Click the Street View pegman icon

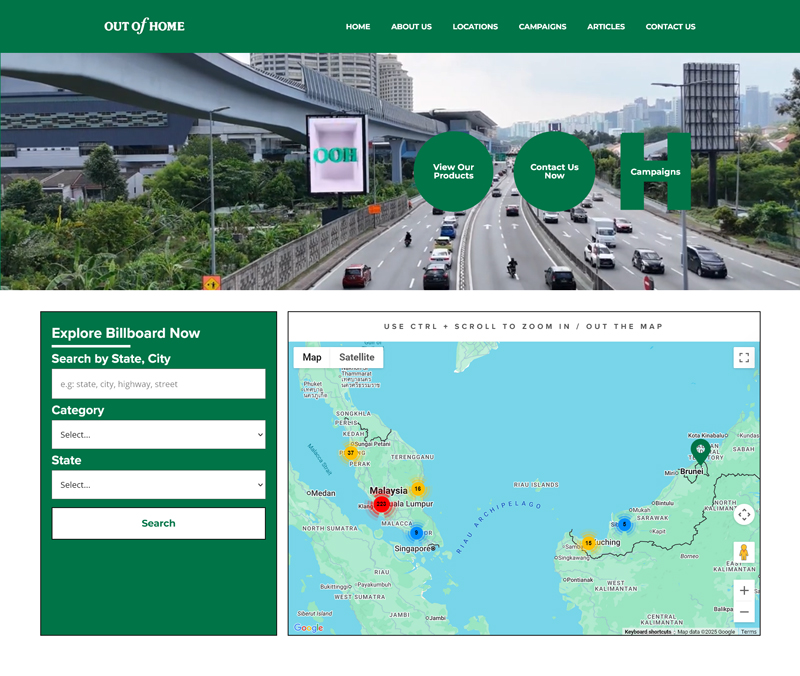tap(743, 552)
